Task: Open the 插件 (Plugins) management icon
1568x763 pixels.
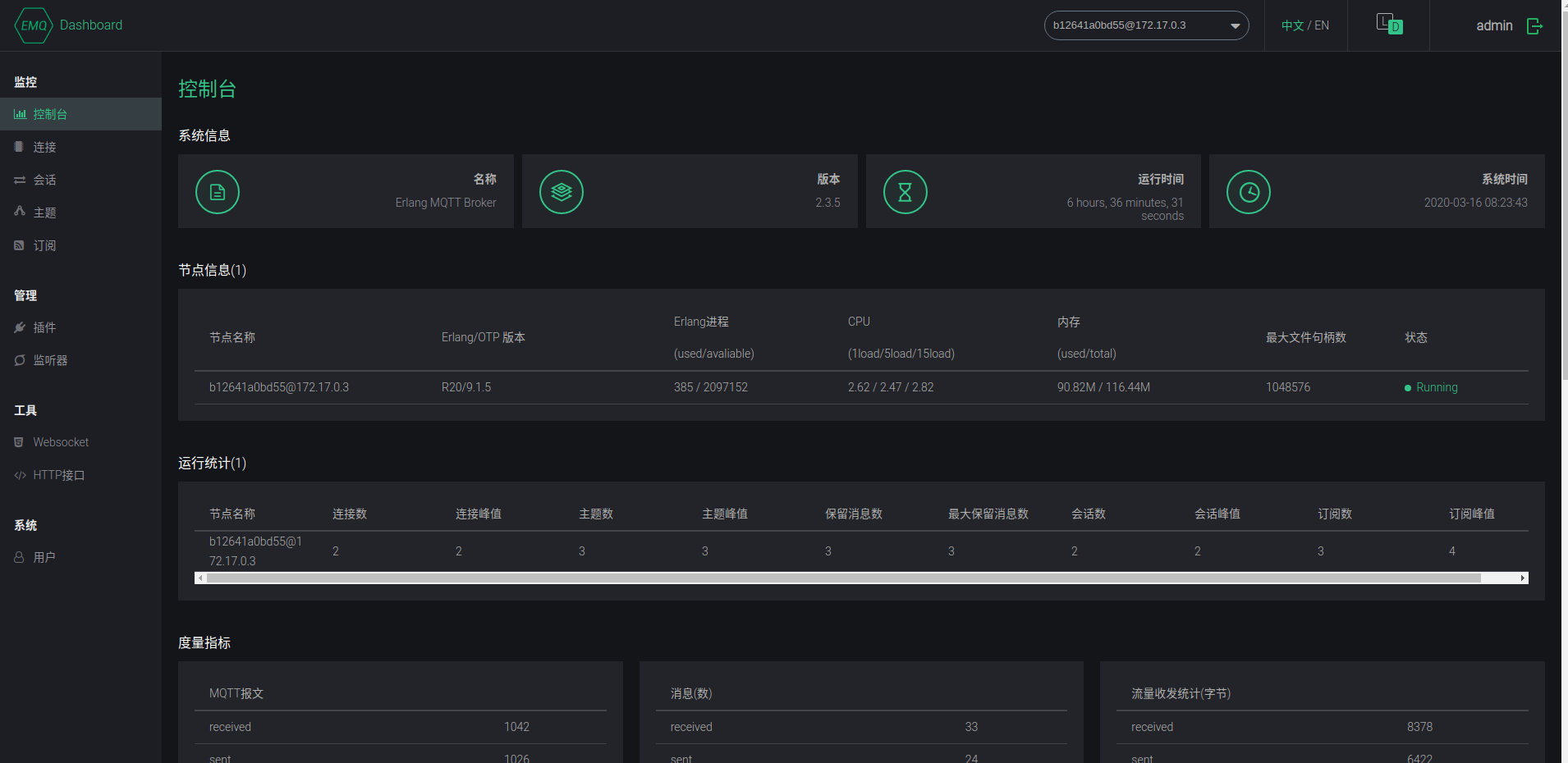Action: (x=19, y=327)
